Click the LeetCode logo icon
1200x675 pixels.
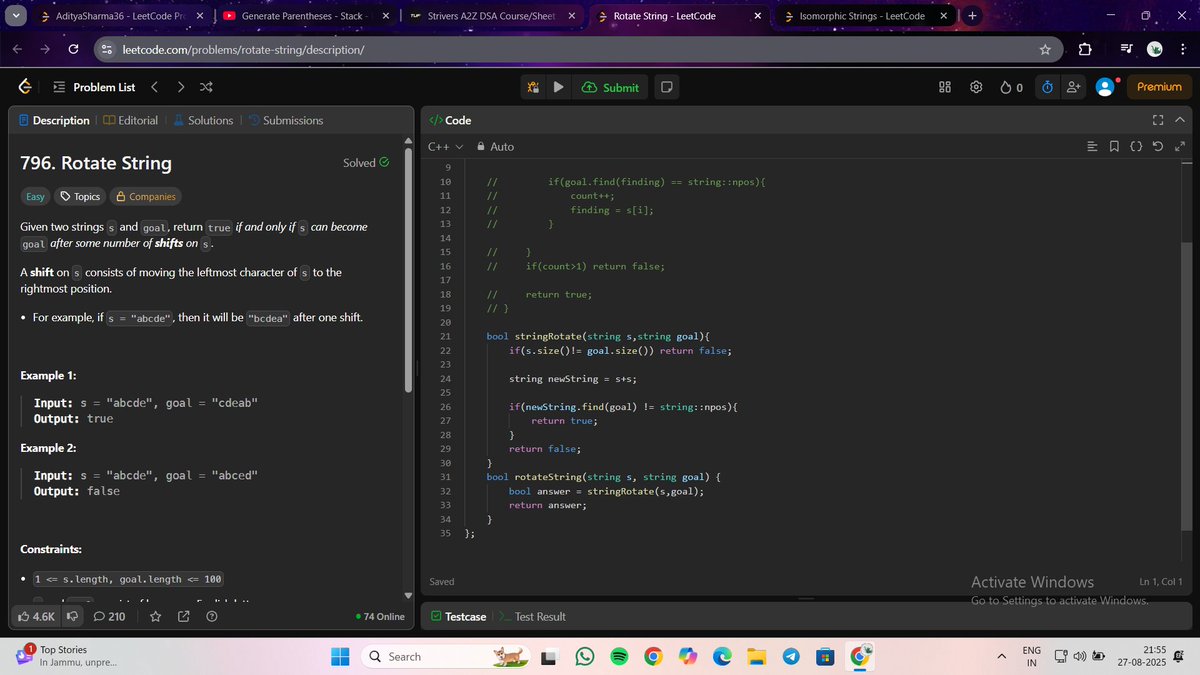[25, 87]
